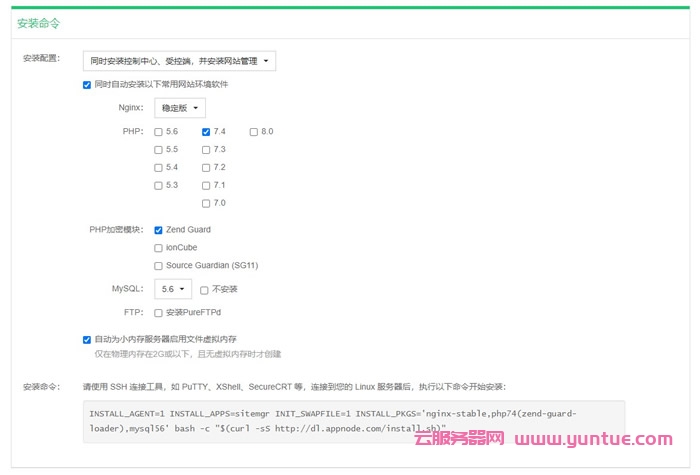Uncheck 同时自动安装以下常用网站环境软件 checkbox
This screenshot has width=700, height=475.
87,85
